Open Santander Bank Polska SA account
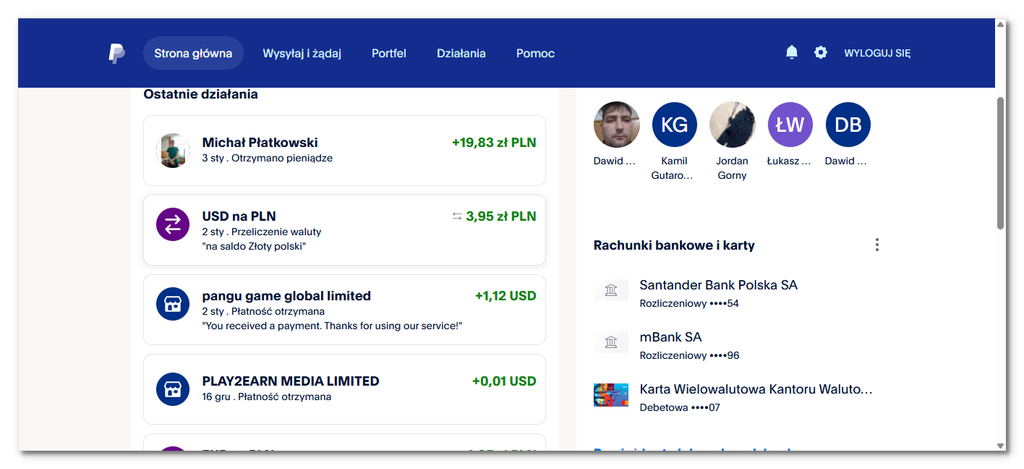 click(x=738, y=293)
